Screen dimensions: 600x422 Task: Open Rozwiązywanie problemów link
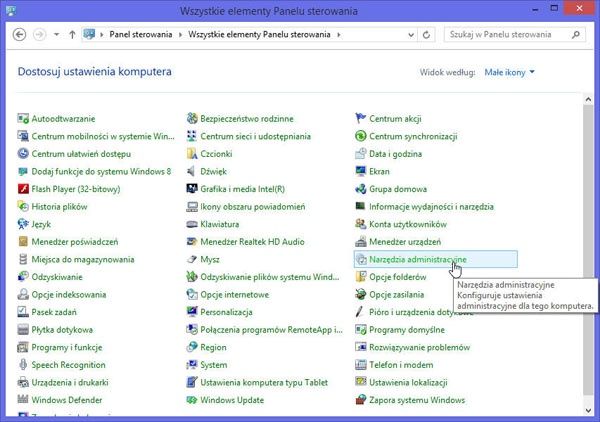419,347
